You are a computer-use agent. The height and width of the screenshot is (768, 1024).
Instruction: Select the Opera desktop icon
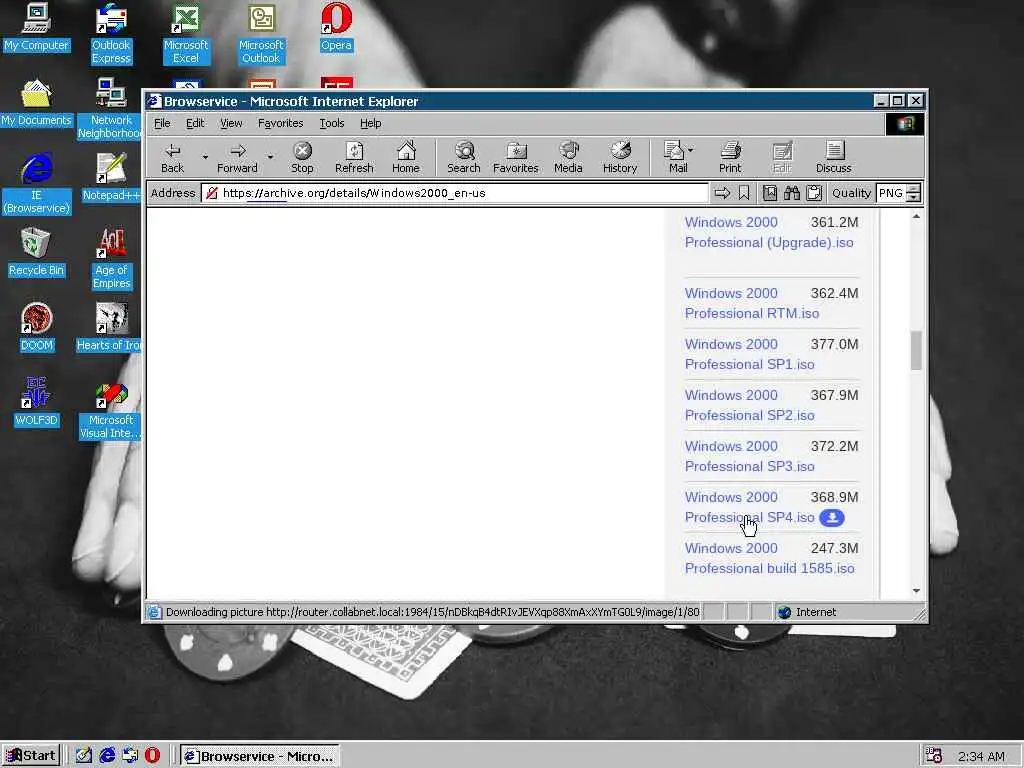point(336,27)
